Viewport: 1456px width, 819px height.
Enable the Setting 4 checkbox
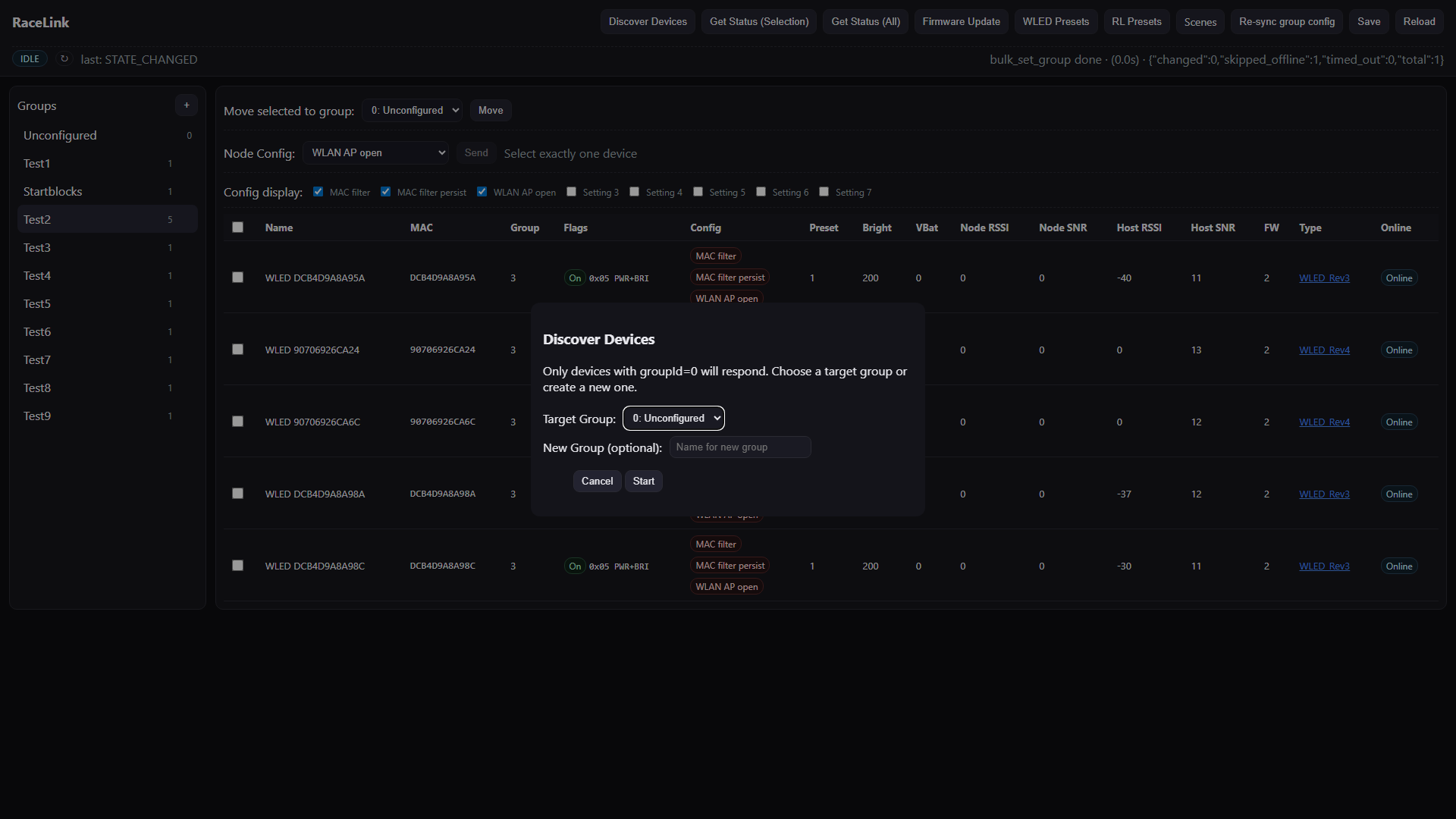pyautogui.click(x=635, y=192)
